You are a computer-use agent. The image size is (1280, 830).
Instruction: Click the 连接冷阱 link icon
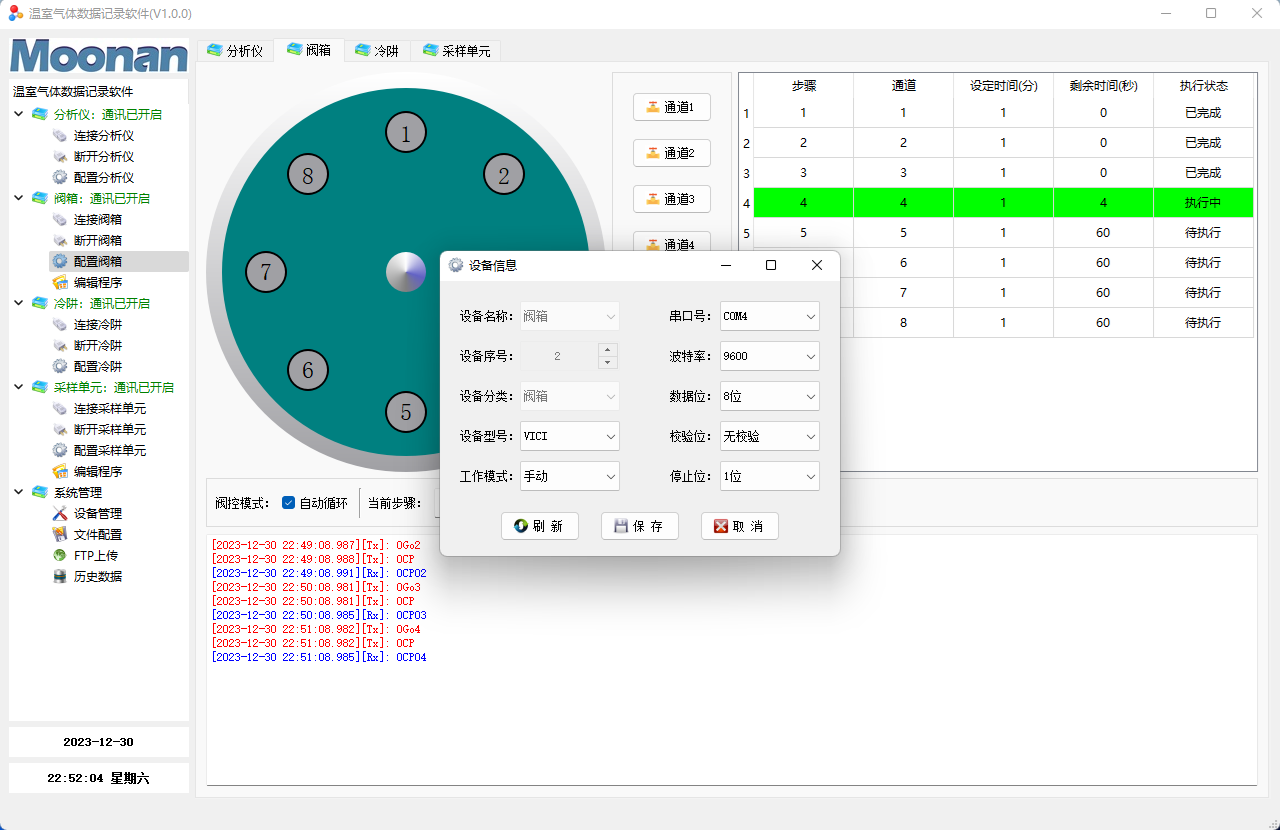pos(60,324)
